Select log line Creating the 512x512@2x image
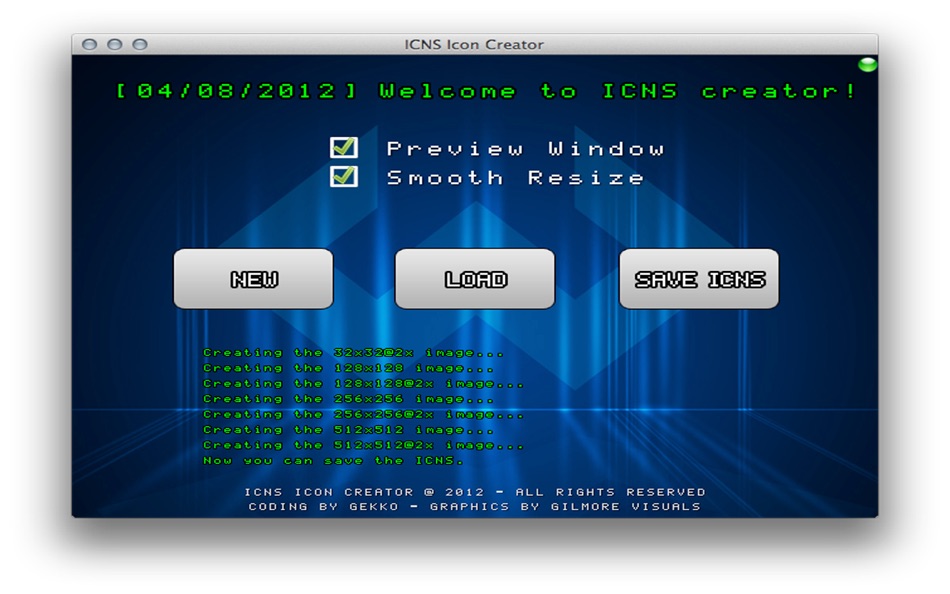The width and height of the screenshot is (950, 594). pos(363,446)
